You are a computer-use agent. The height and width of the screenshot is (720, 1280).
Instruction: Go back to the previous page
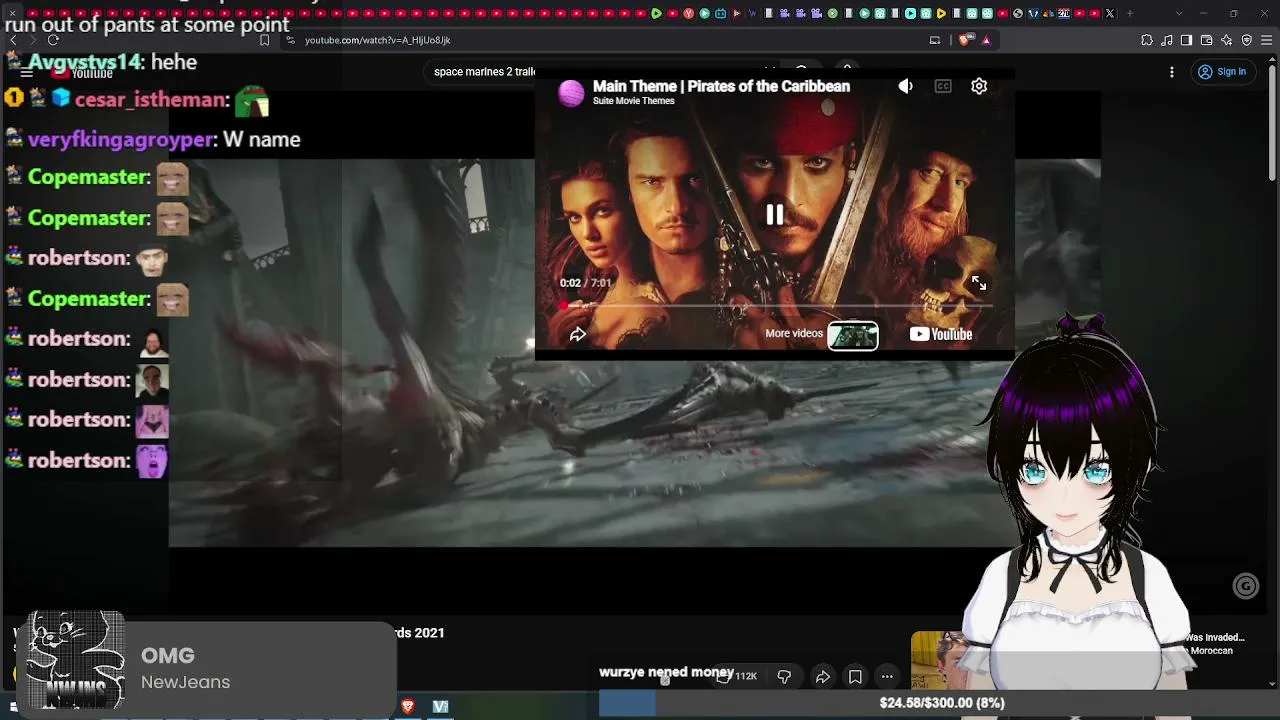(x=13, y=40)
